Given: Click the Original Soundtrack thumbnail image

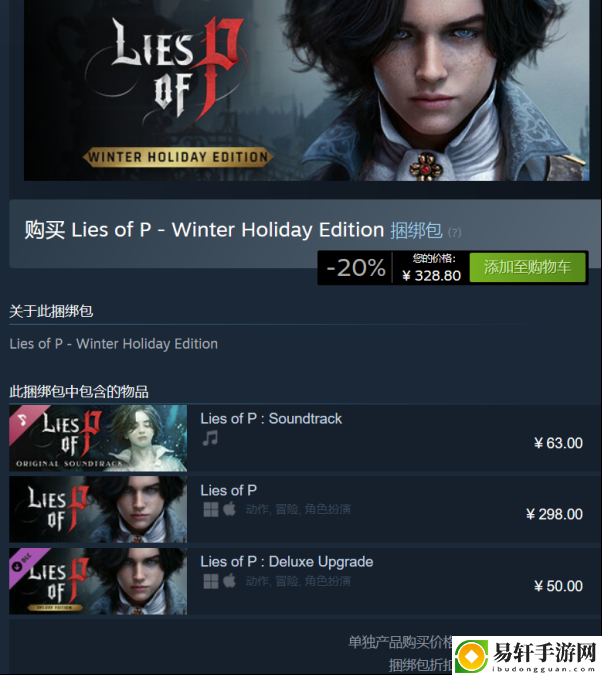Looking at the screenshot, I should tap(98, 438).
